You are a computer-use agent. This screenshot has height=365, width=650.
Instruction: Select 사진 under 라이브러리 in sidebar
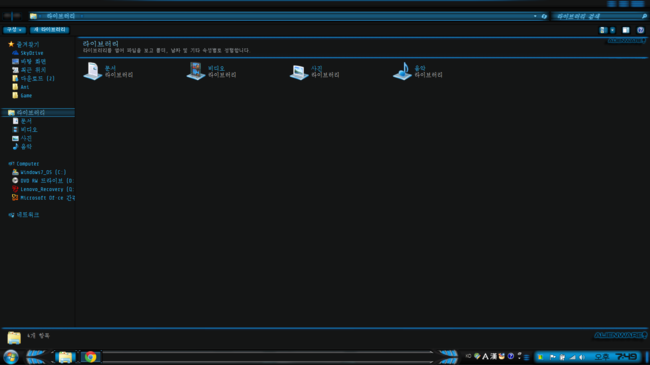22,138
